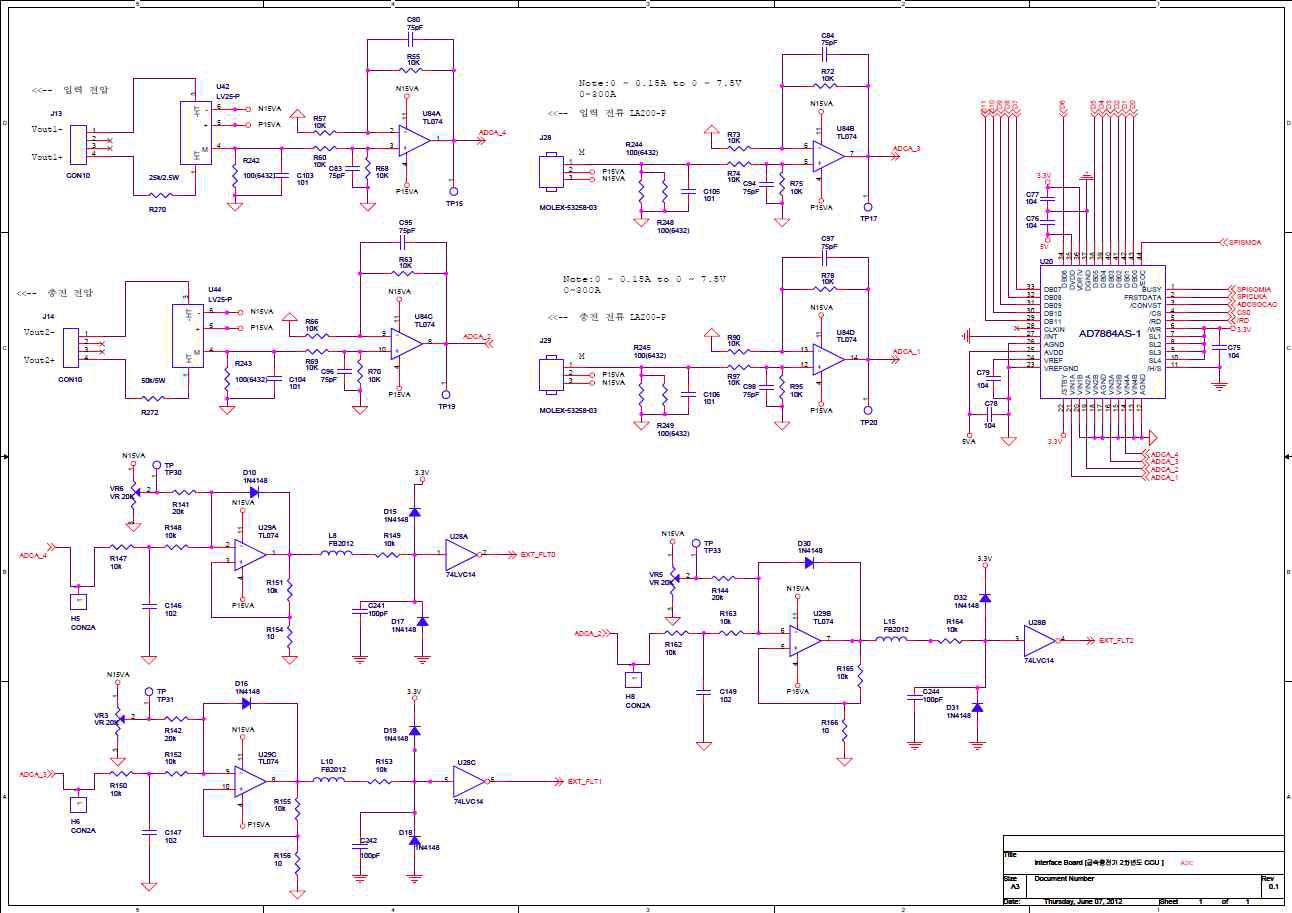
Task: Click the C75 104 capacitor label
Action: click(1233, 350)
